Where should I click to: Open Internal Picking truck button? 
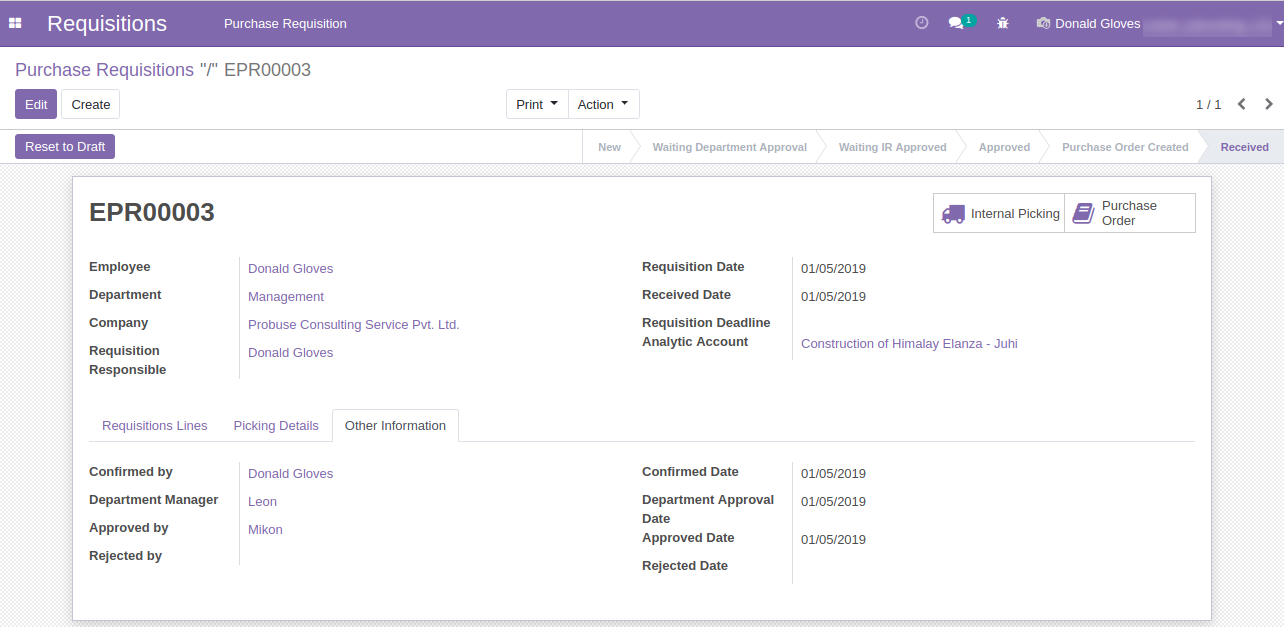999,213
